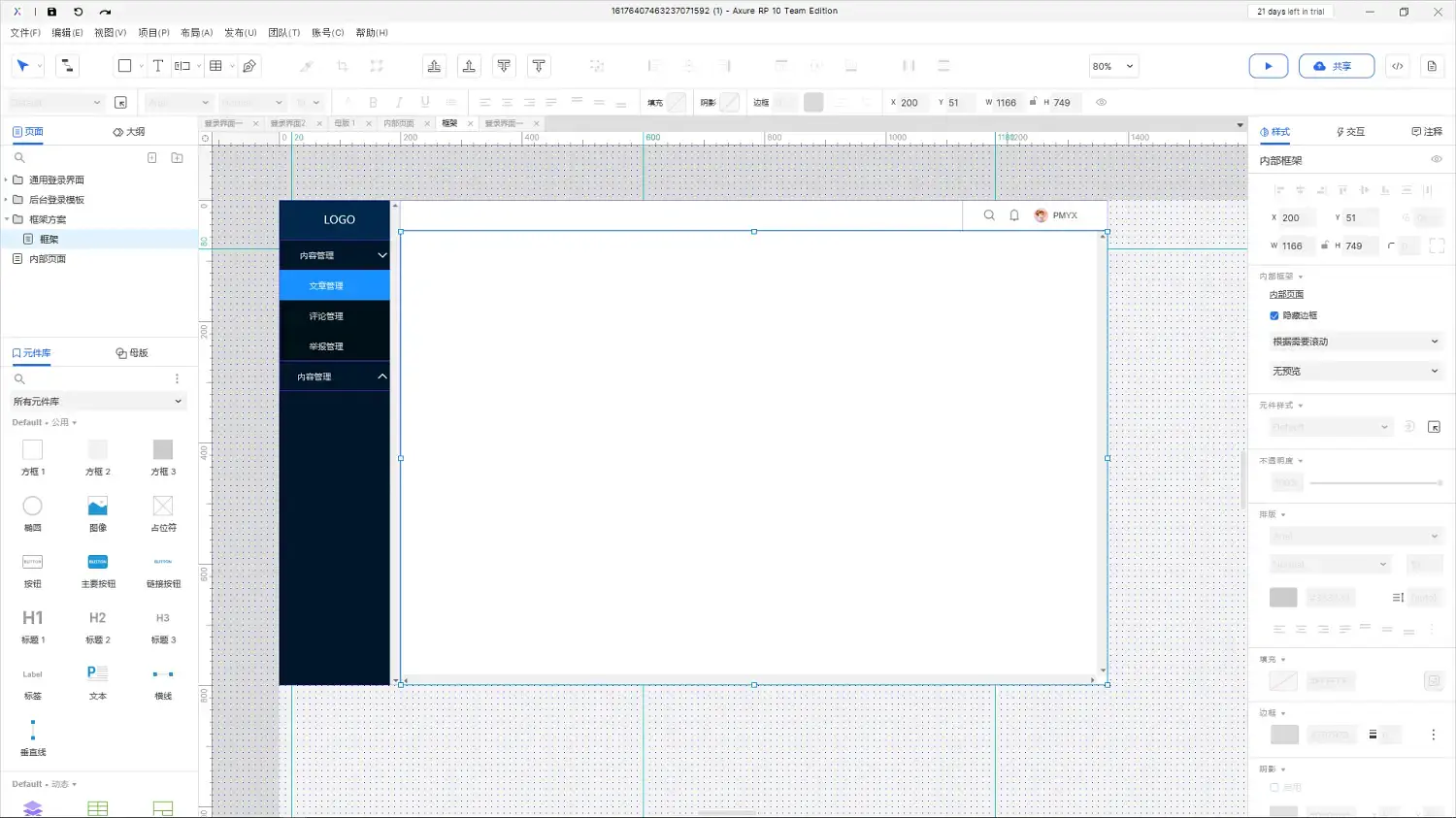The width and height of the screenshot is (1456, 818).
Task: Click the 内部页面 link in style panel
Action: 1286,295
